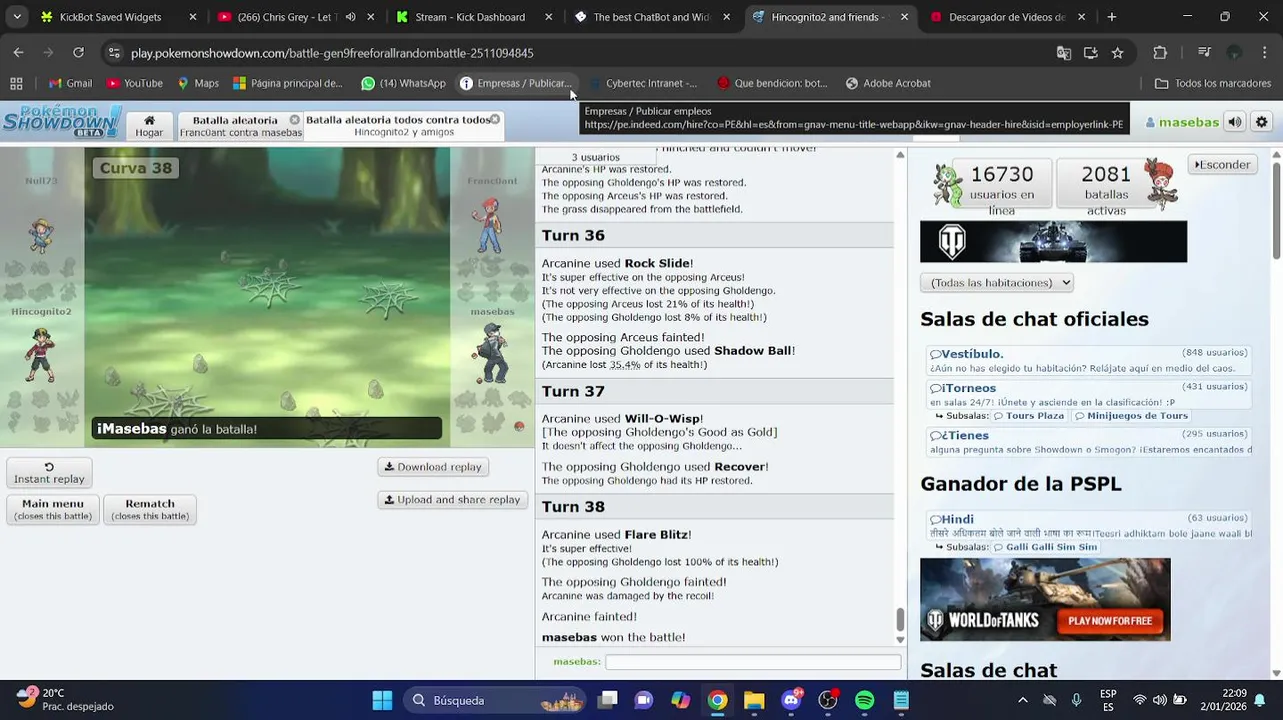Switch to Chris Grey YouTube tab
1283x720 pixels.
[296, 17]
